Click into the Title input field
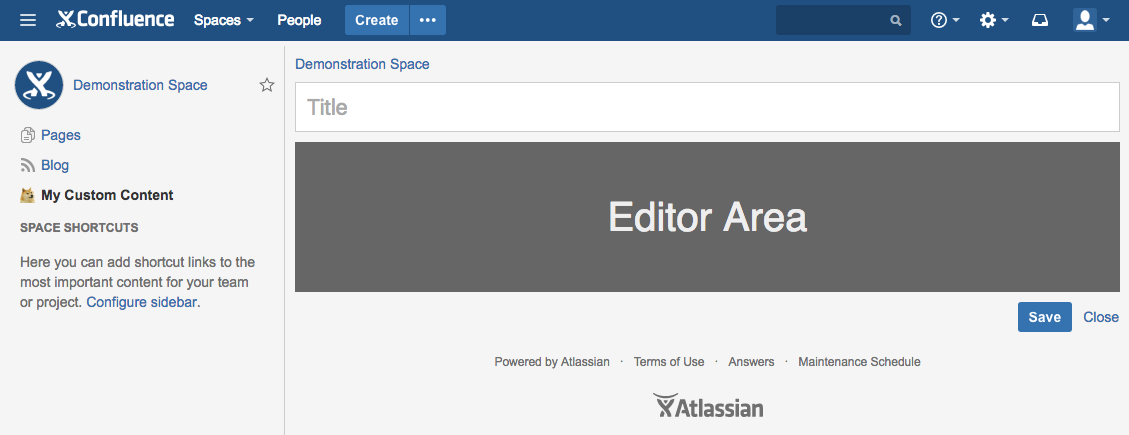 (x=706, y=107)
